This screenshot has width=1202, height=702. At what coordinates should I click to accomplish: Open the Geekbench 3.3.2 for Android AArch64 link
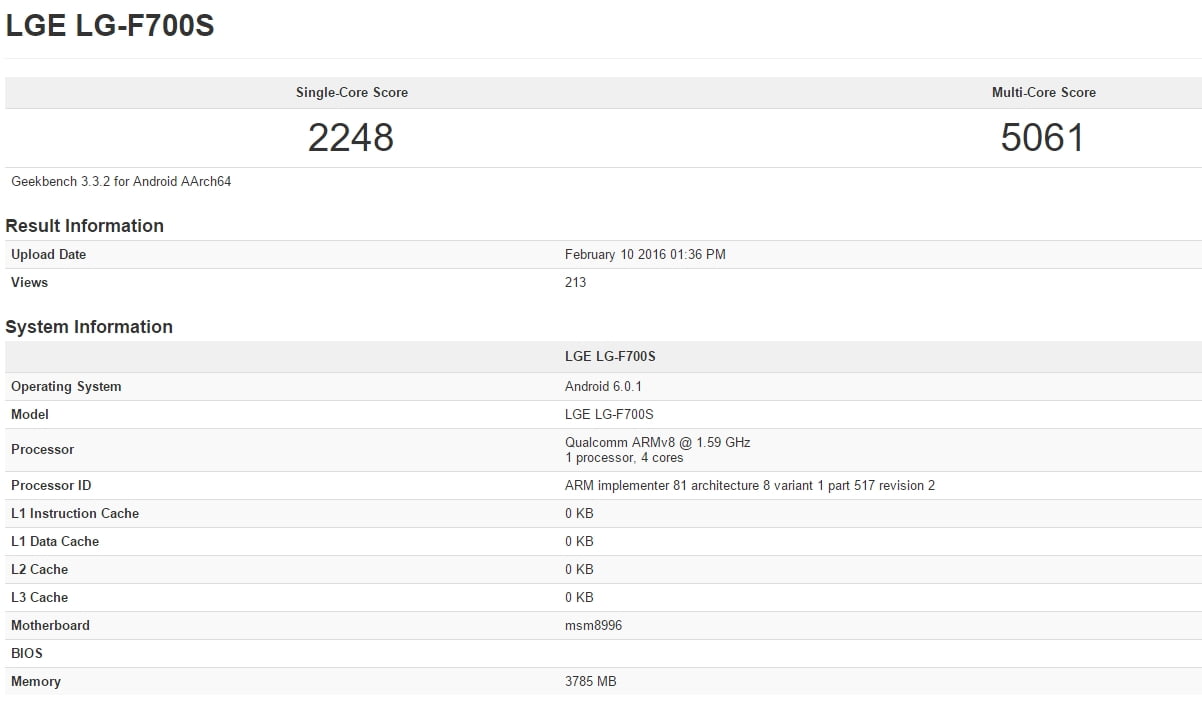(120, 181)
